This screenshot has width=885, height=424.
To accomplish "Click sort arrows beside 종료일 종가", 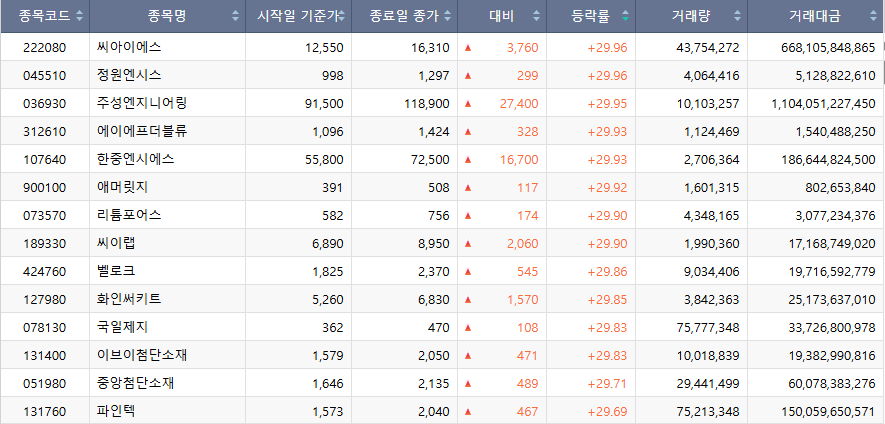I will [448, 16].
